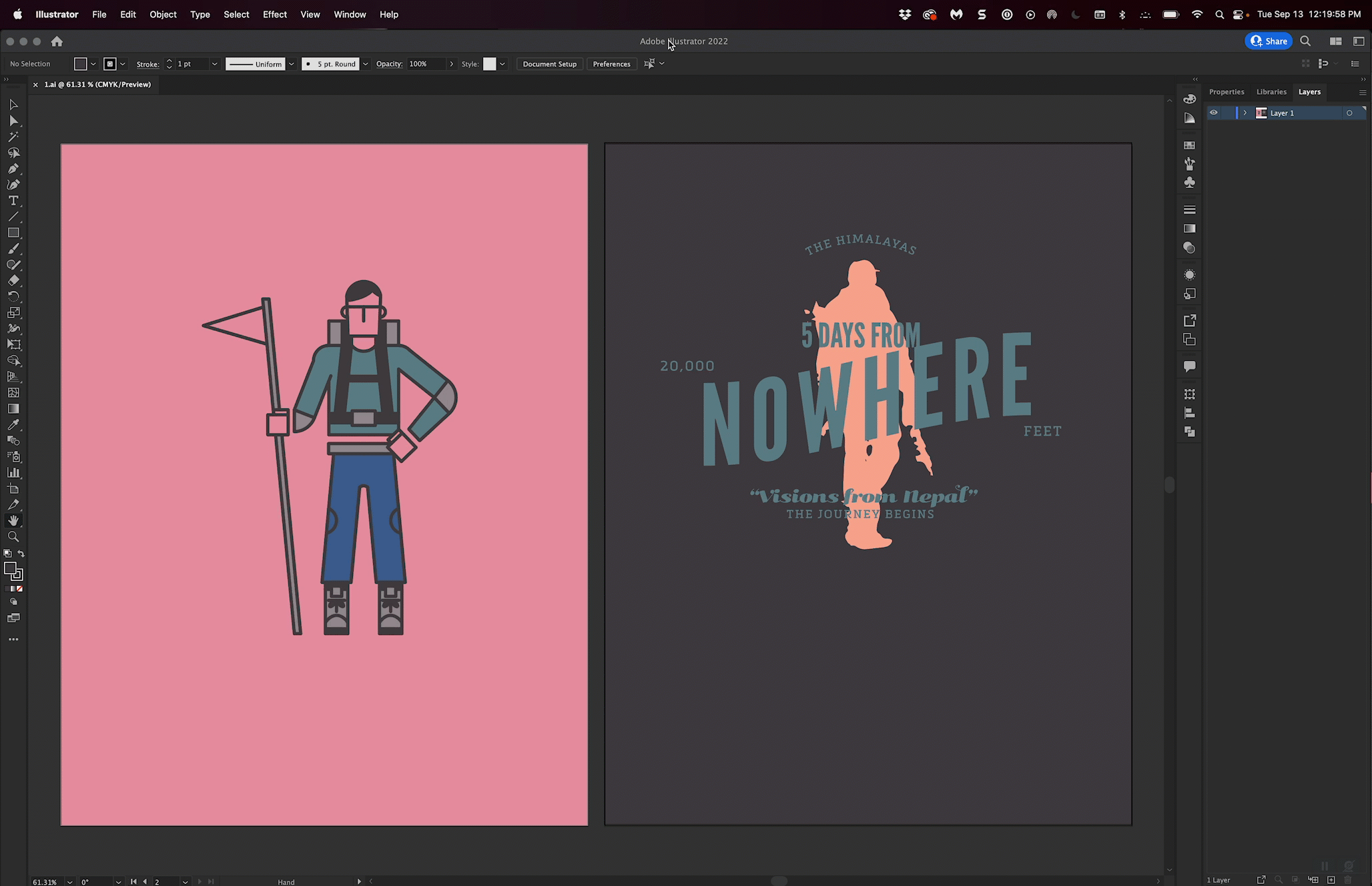Click the Document Setup button

click(x=549, y=64)
